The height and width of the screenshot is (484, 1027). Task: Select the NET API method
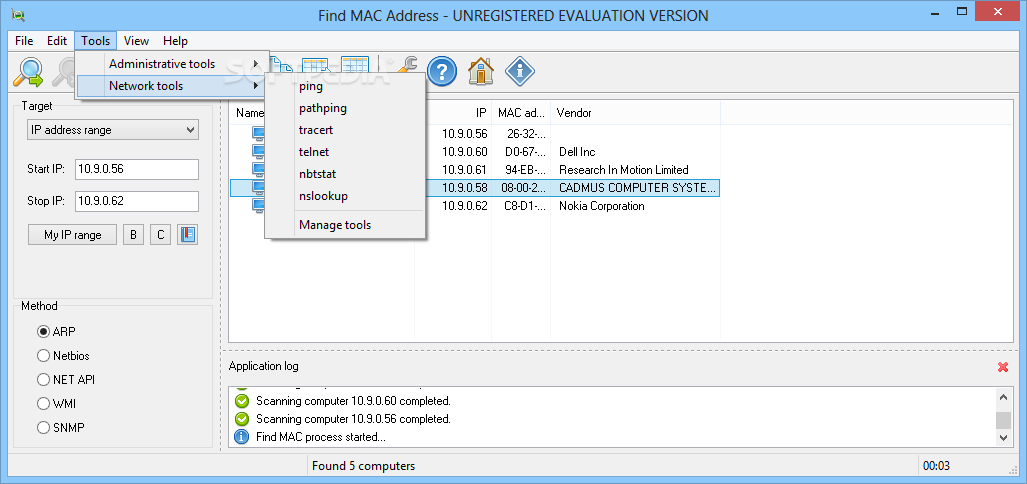66,379
